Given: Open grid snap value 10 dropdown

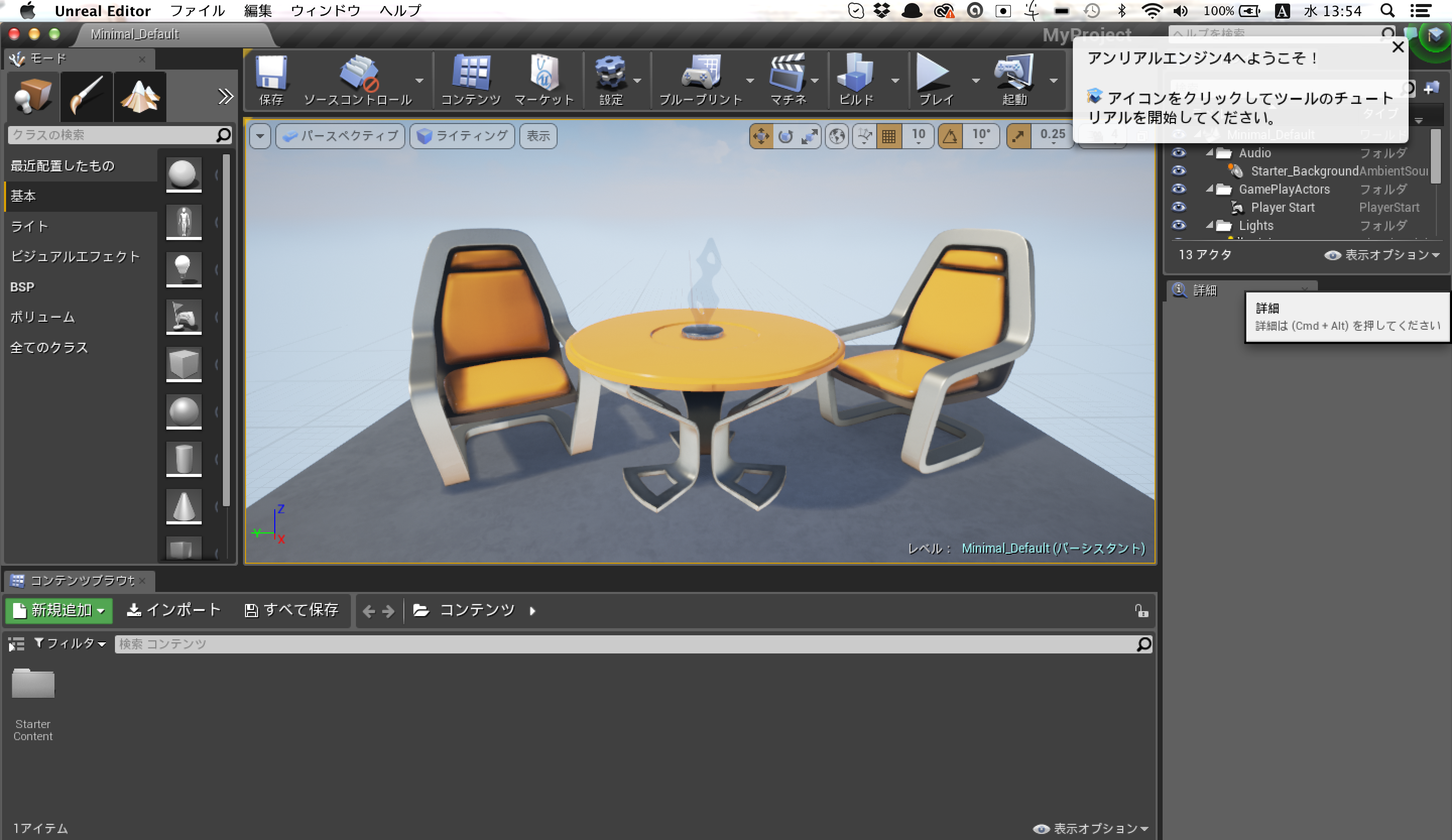Looking at the screenshot, I should tap(918, 136).
